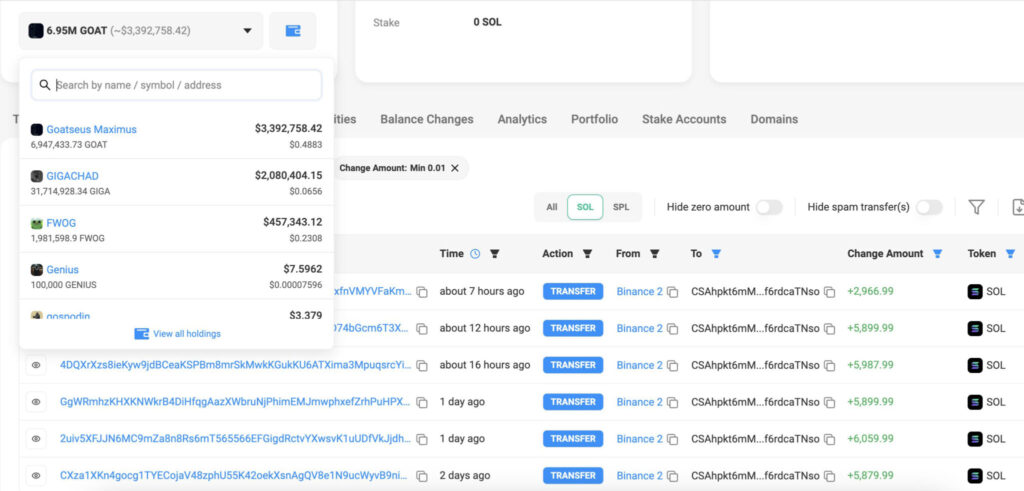This screenshot has height=491, width=1024.
Task: Open the Token column filter
Action: 1010,254
